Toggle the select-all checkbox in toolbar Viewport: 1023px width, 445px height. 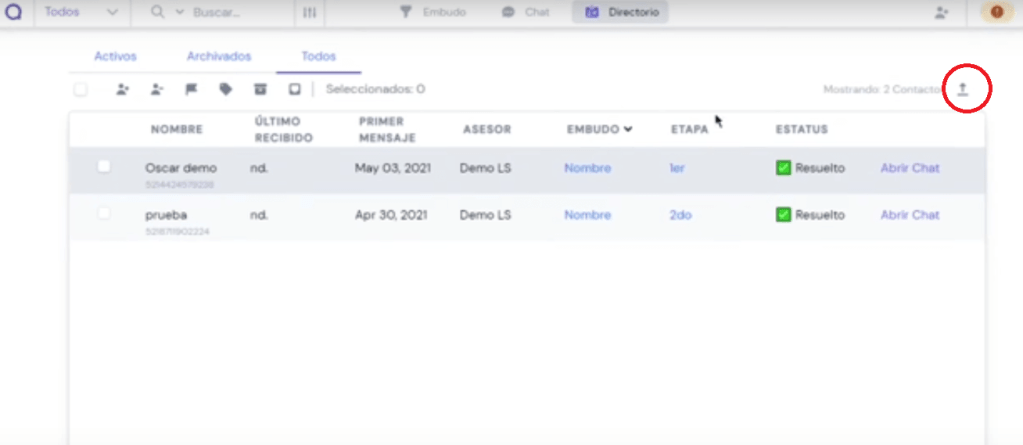80,89
